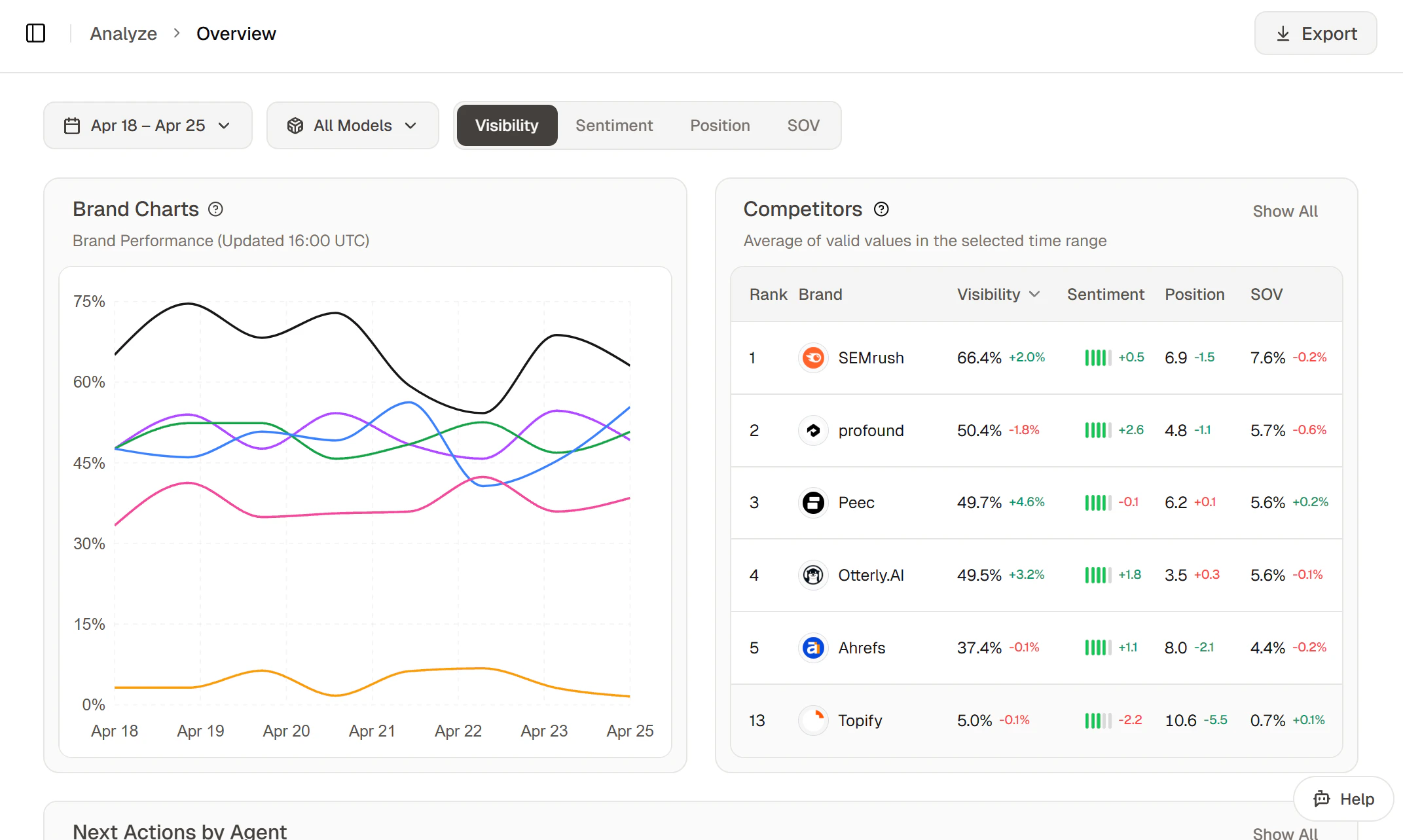This screenshot has height=840, width=1403.
Task: Click SEMrush visibility value 66.4%
Action: click(979, 357)
